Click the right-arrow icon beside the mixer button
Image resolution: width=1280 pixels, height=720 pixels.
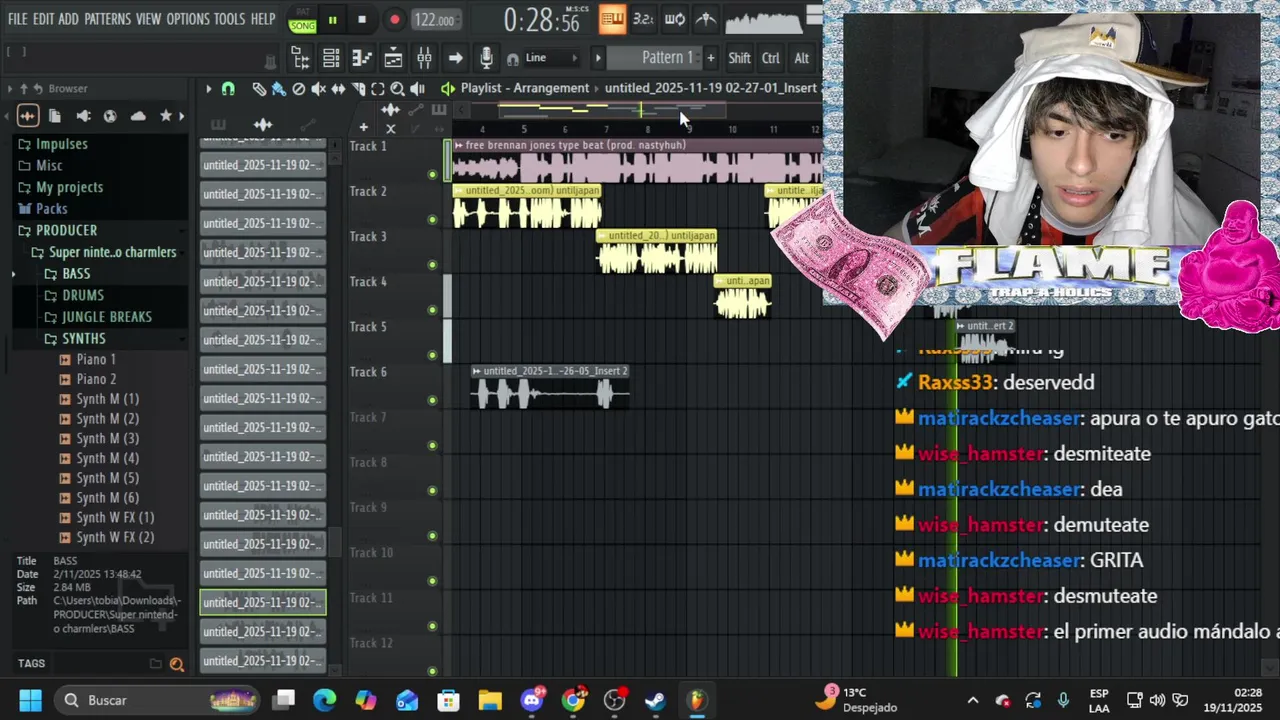point(455,58)
